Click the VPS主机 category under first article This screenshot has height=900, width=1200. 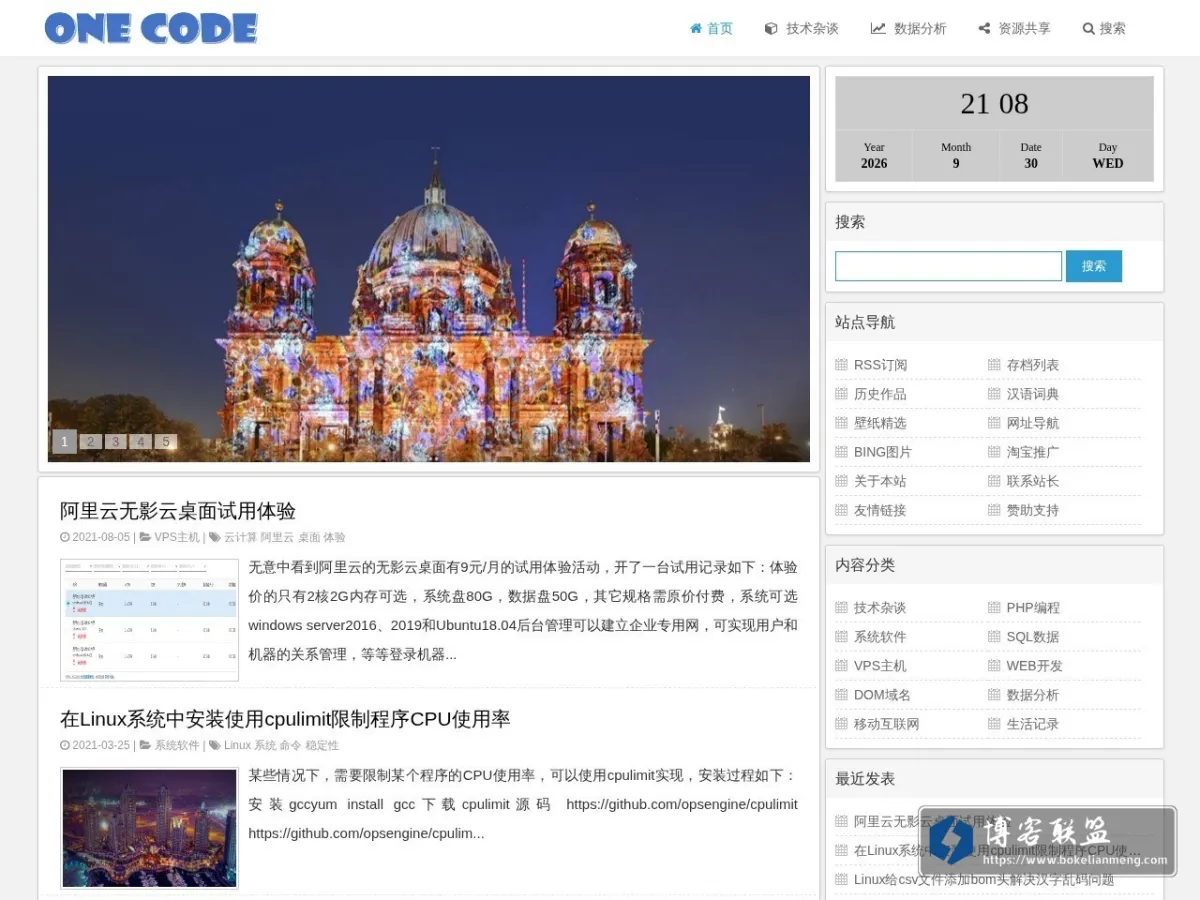[177, 537]
